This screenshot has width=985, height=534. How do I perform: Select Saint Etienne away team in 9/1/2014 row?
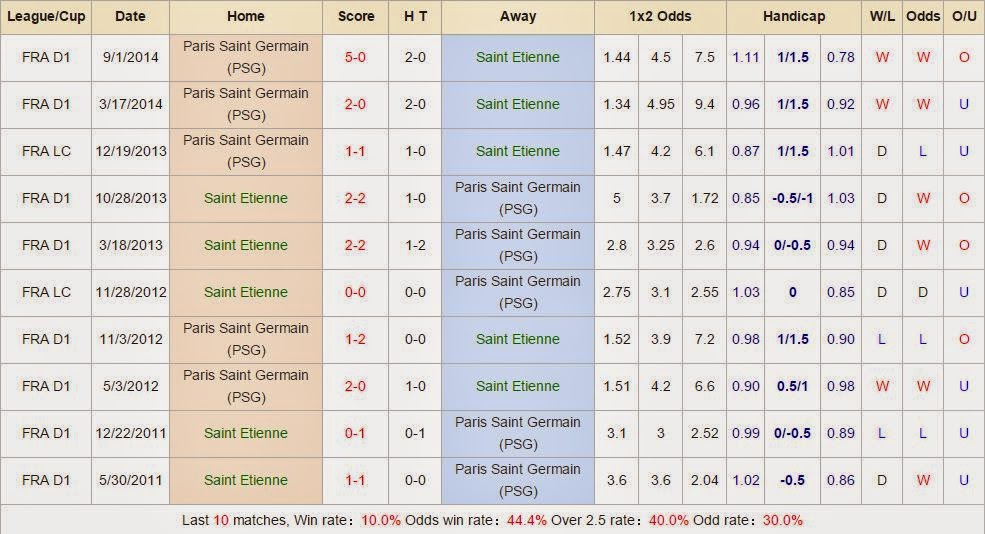click(518, 57)
